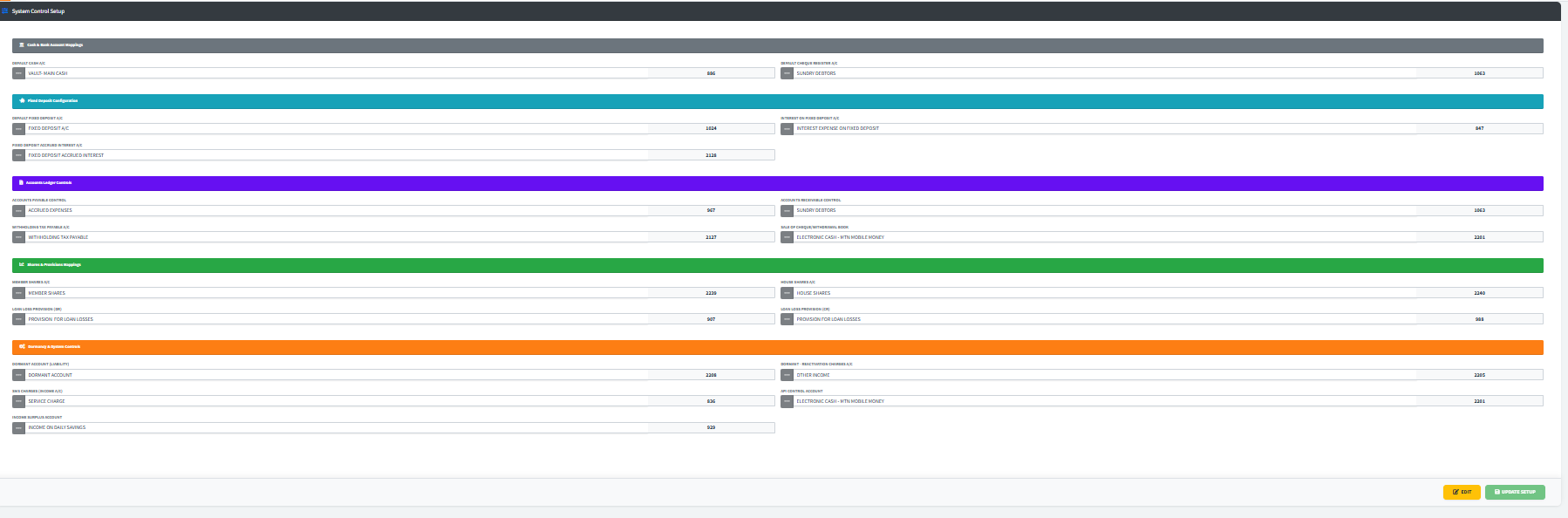Click the lookup icon for Member Shares A/C
This screenshot has width=1568, height=518.
click(18, 293)
